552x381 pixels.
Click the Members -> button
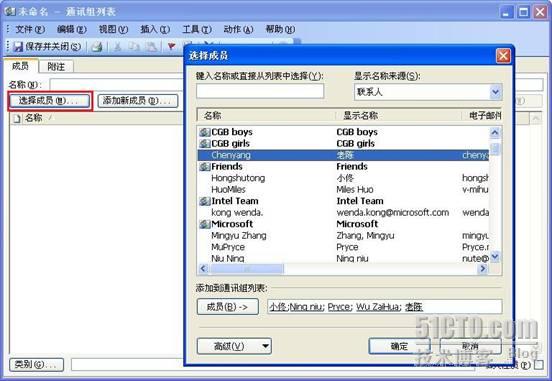click(x=228, y=307)
